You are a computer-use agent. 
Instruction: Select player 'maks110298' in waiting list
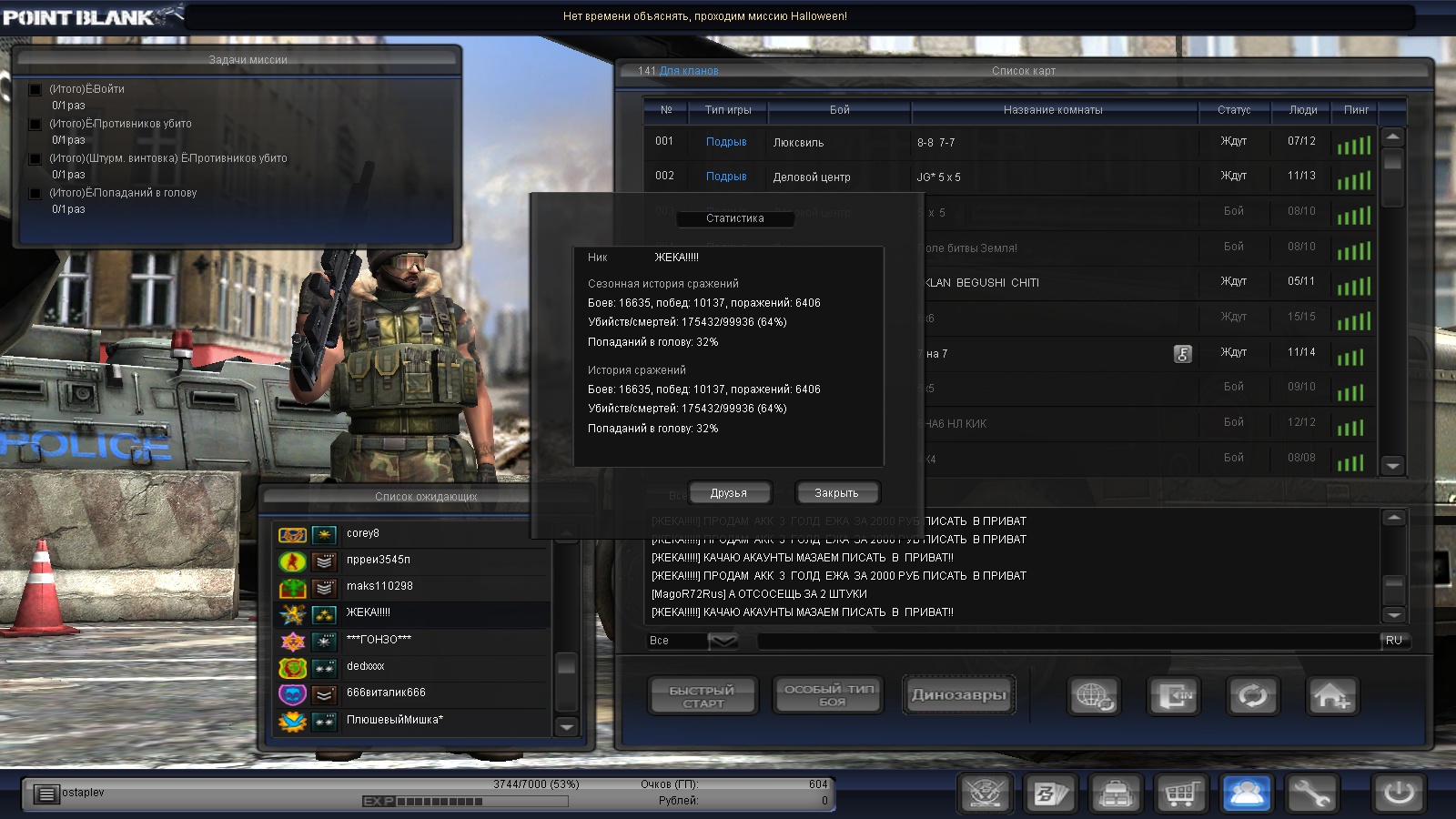(x=412, y=588)
